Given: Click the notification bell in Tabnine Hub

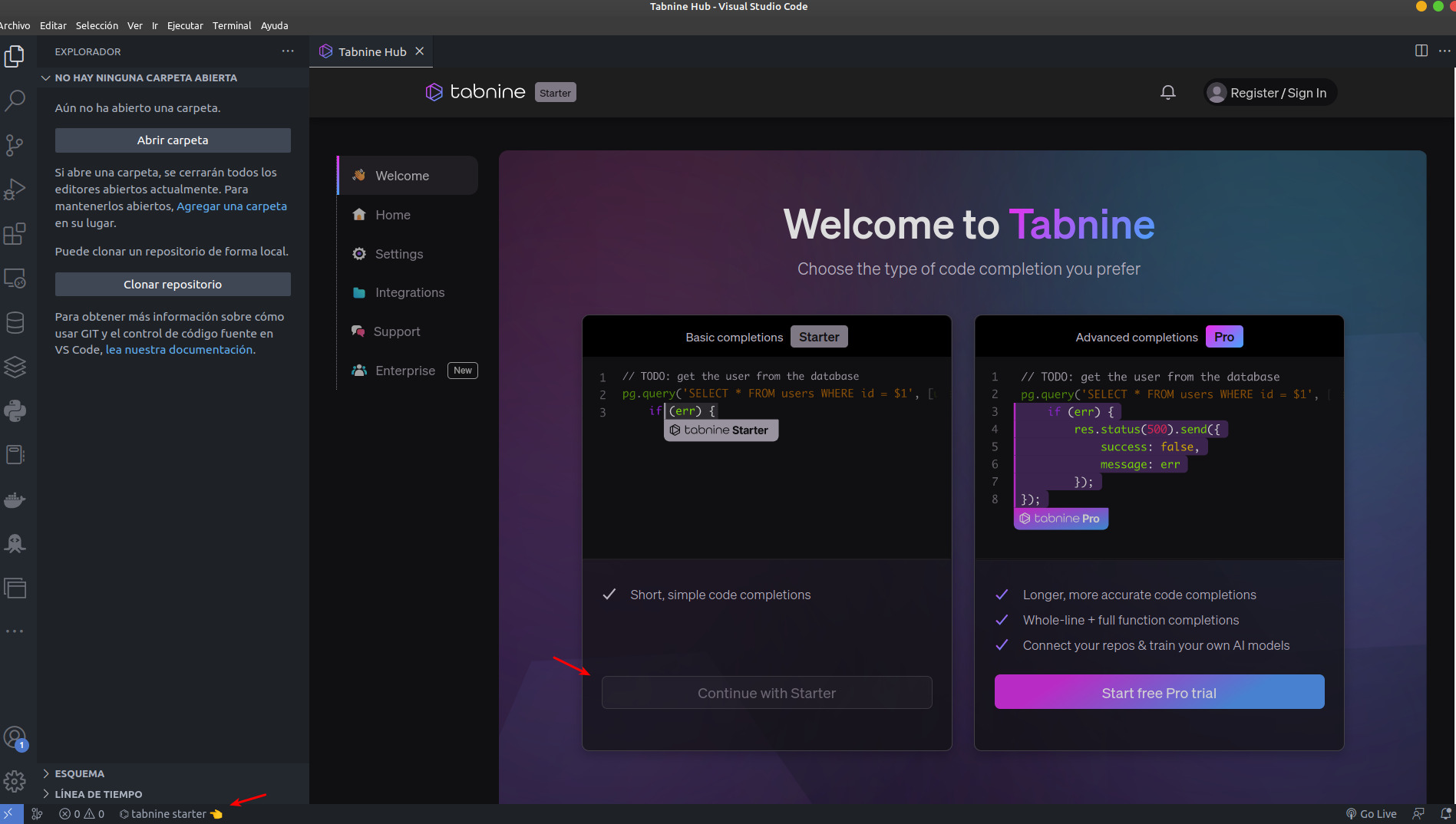Looking at the screenshot, I should coord(1168,92).
